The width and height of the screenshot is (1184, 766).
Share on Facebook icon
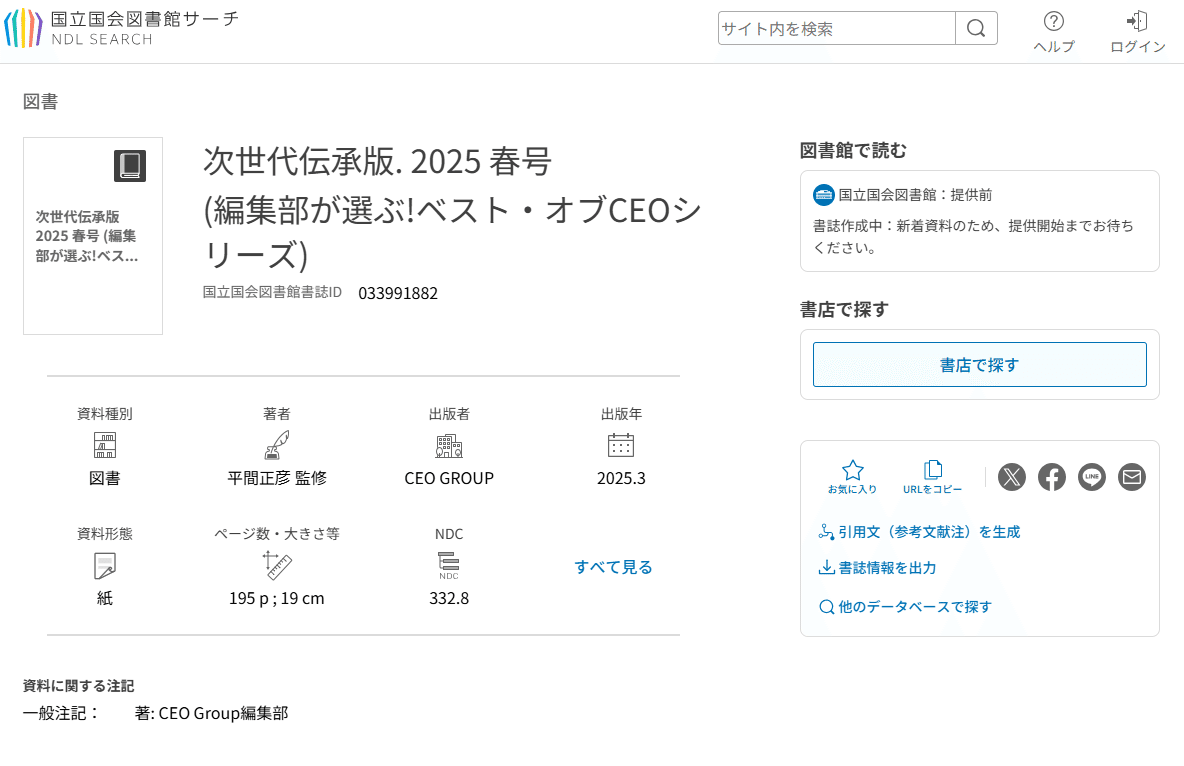point(1052,477)
